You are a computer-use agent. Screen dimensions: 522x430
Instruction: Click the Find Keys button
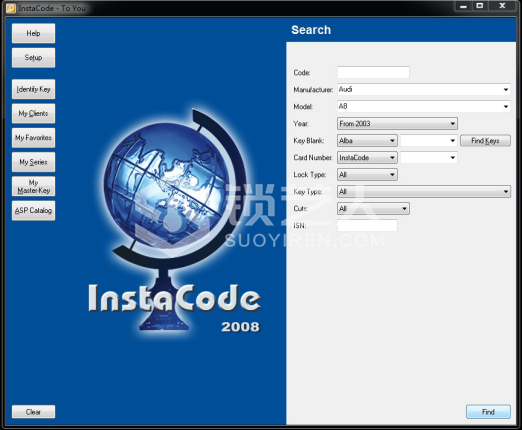pos(485,141)
